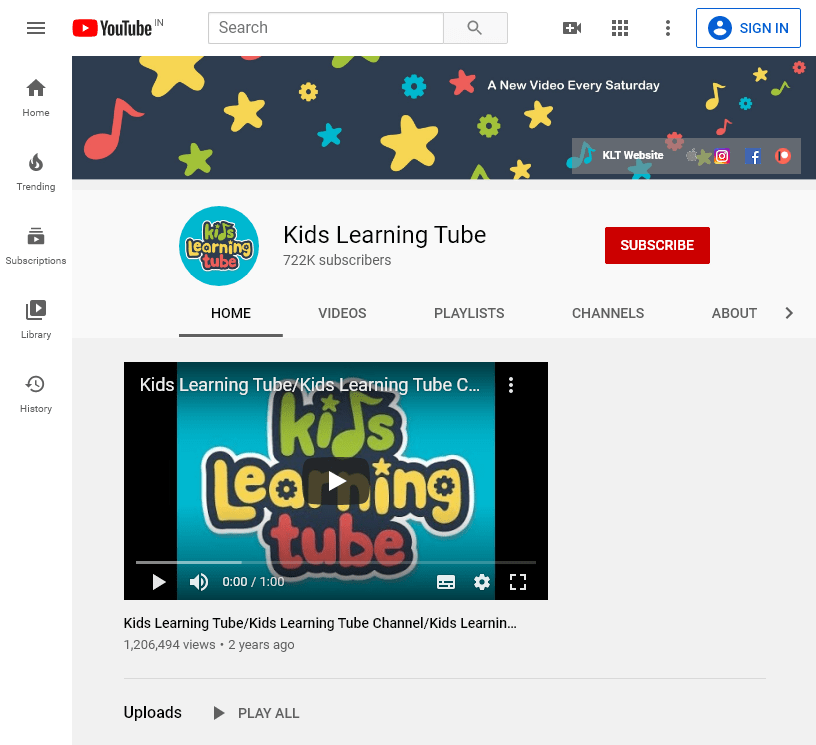
Task: Open the KLT Website link
Action: (633, 155)
